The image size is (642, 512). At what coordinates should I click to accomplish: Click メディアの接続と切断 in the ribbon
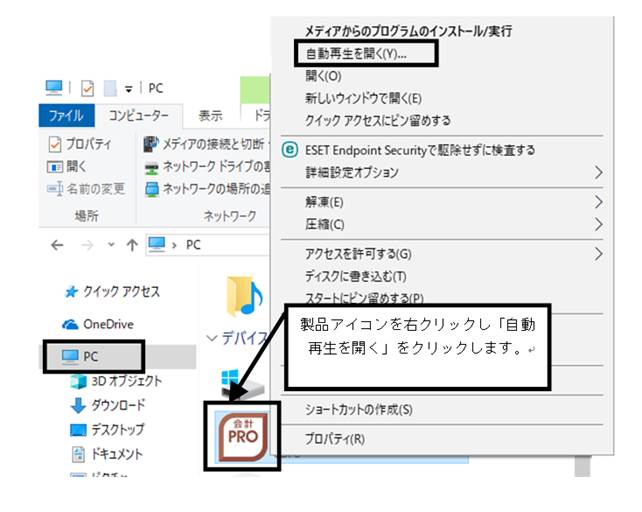point(206,144)
